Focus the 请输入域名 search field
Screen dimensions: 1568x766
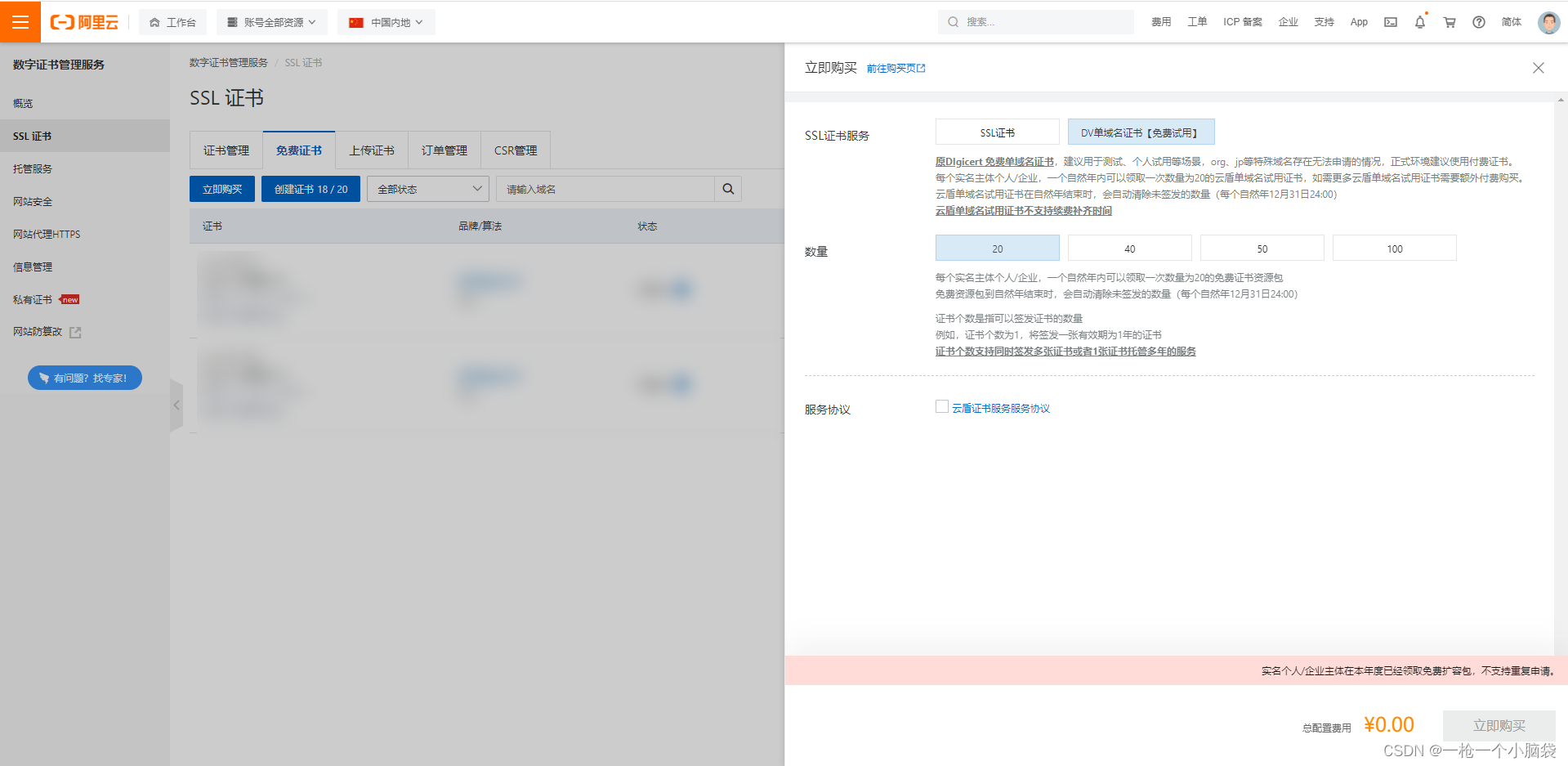[x=605, y=189]
